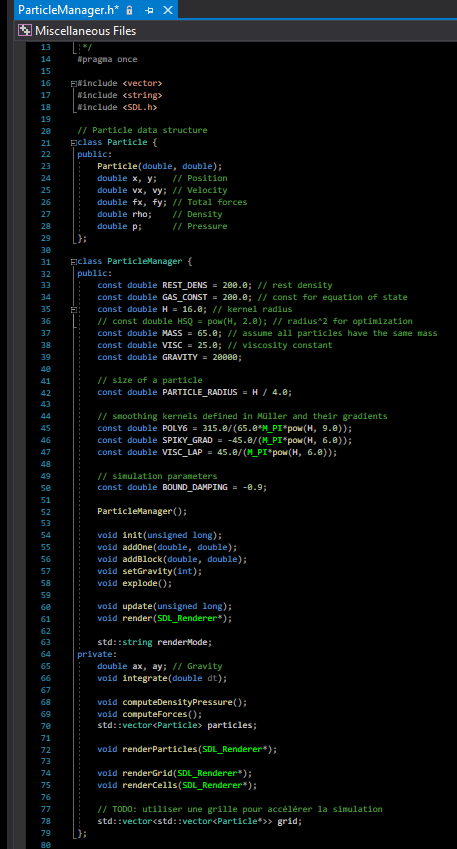Click on 'PARTICLE_RADIUS' constant name
The width and height of the screenshot is (457, 849).
click(x=200, y=393)
